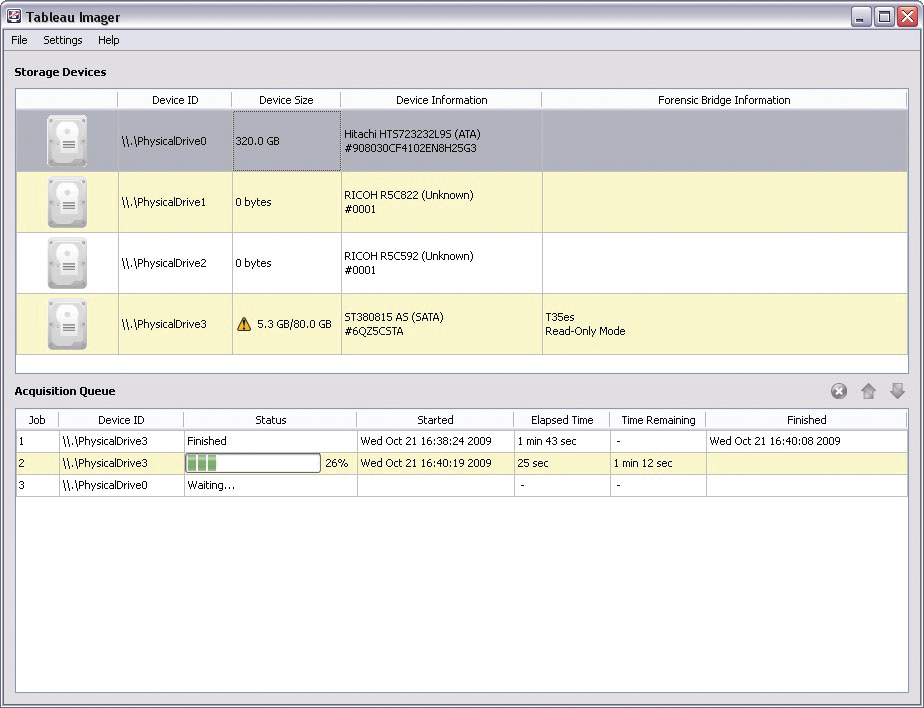Click the Device Size column header
Image resolution: width=924 pixels, height=708 pixels.
[x=286, y=100]
